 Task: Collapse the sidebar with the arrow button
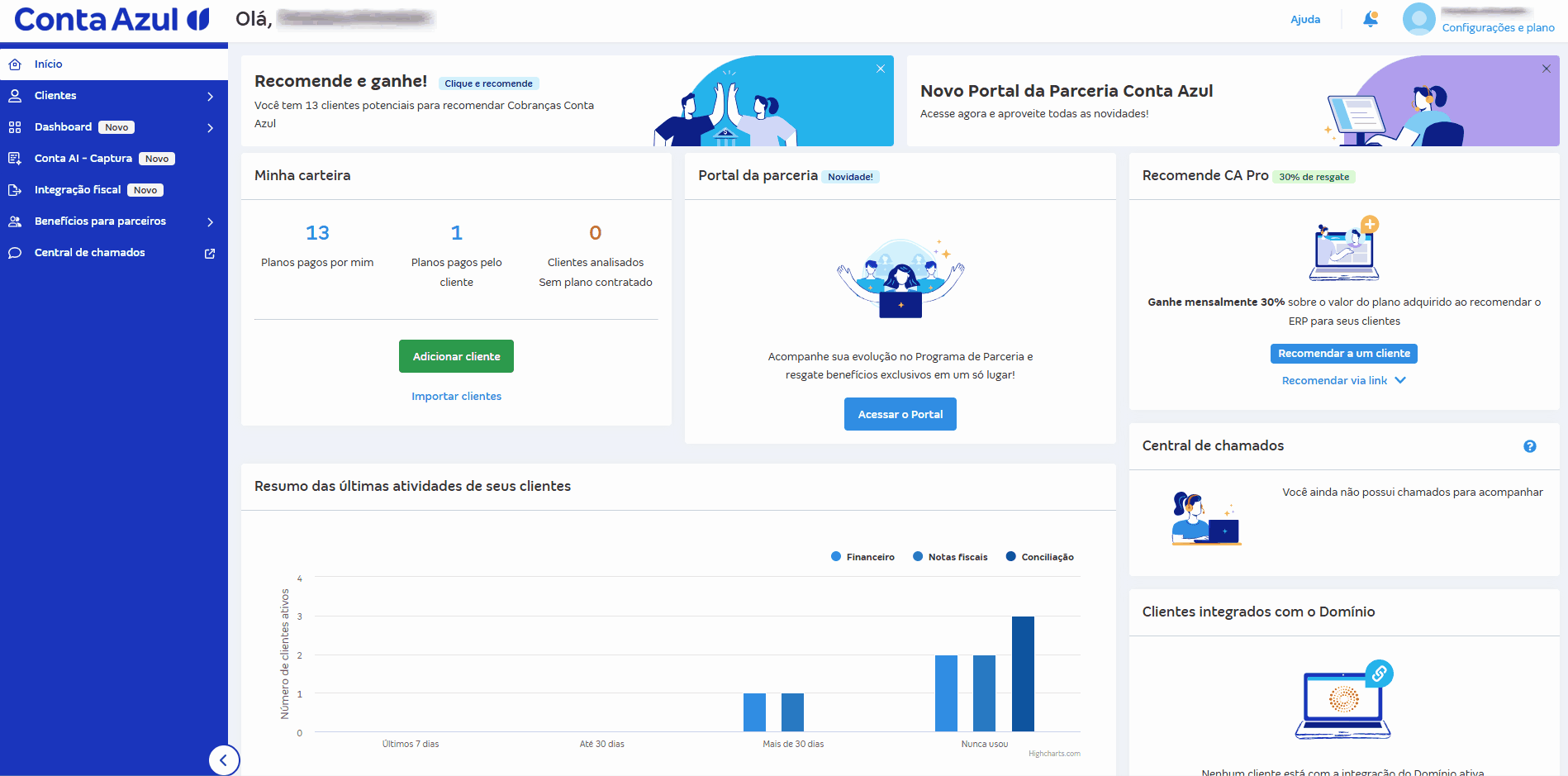(224, 759)
